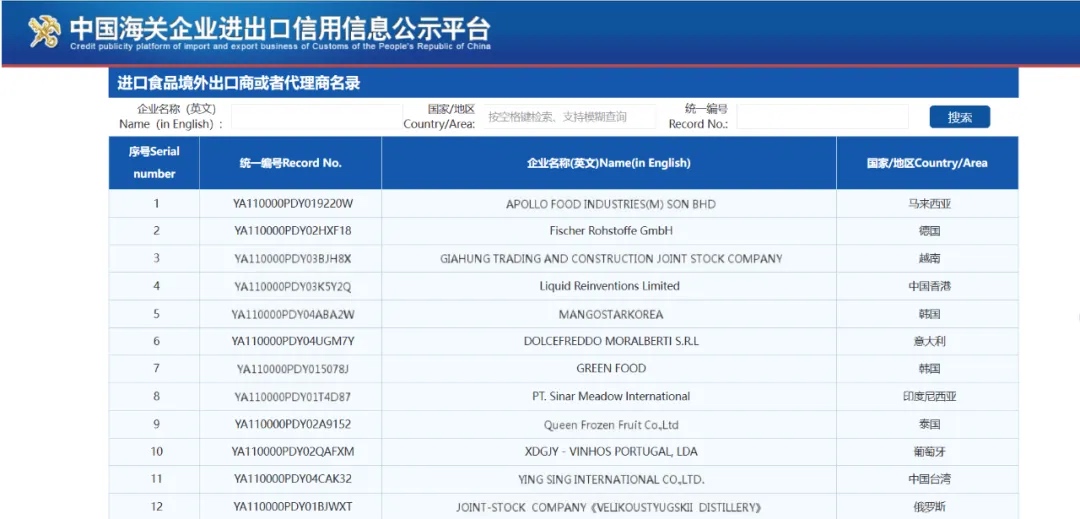Click serial number 12 cell
The width and height of the screenshot is (1080, 519).
click(x=154, y=507)
